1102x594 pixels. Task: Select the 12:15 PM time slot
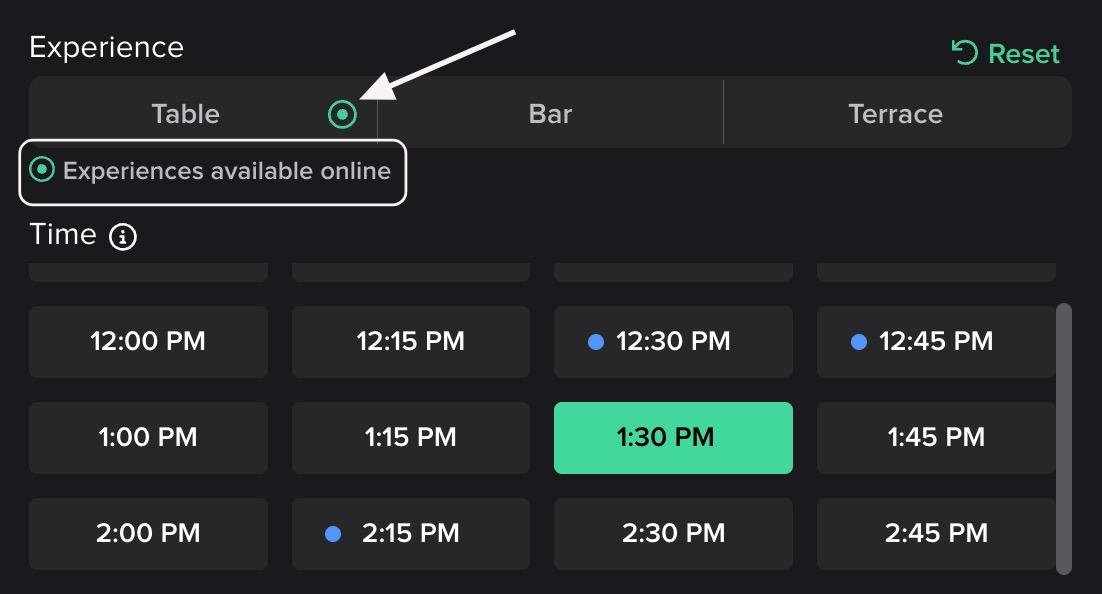click(x=410, y=342)
